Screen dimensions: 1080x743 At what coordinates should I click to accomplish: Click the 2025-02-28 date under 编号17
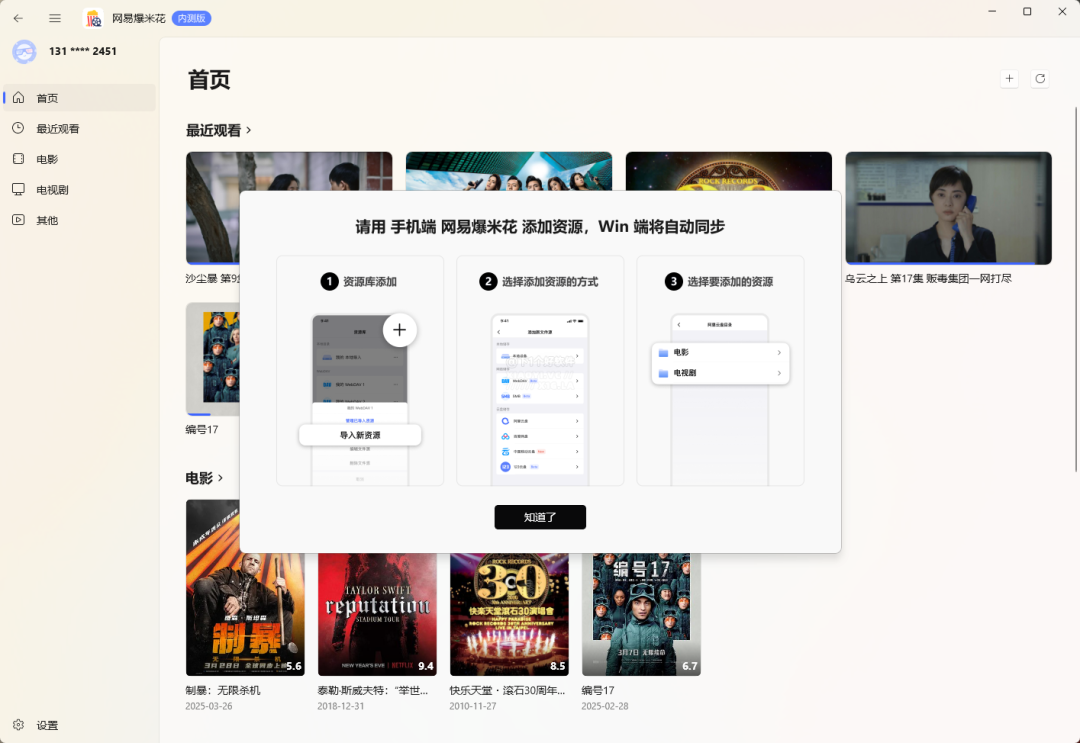[x=605, y=706]
